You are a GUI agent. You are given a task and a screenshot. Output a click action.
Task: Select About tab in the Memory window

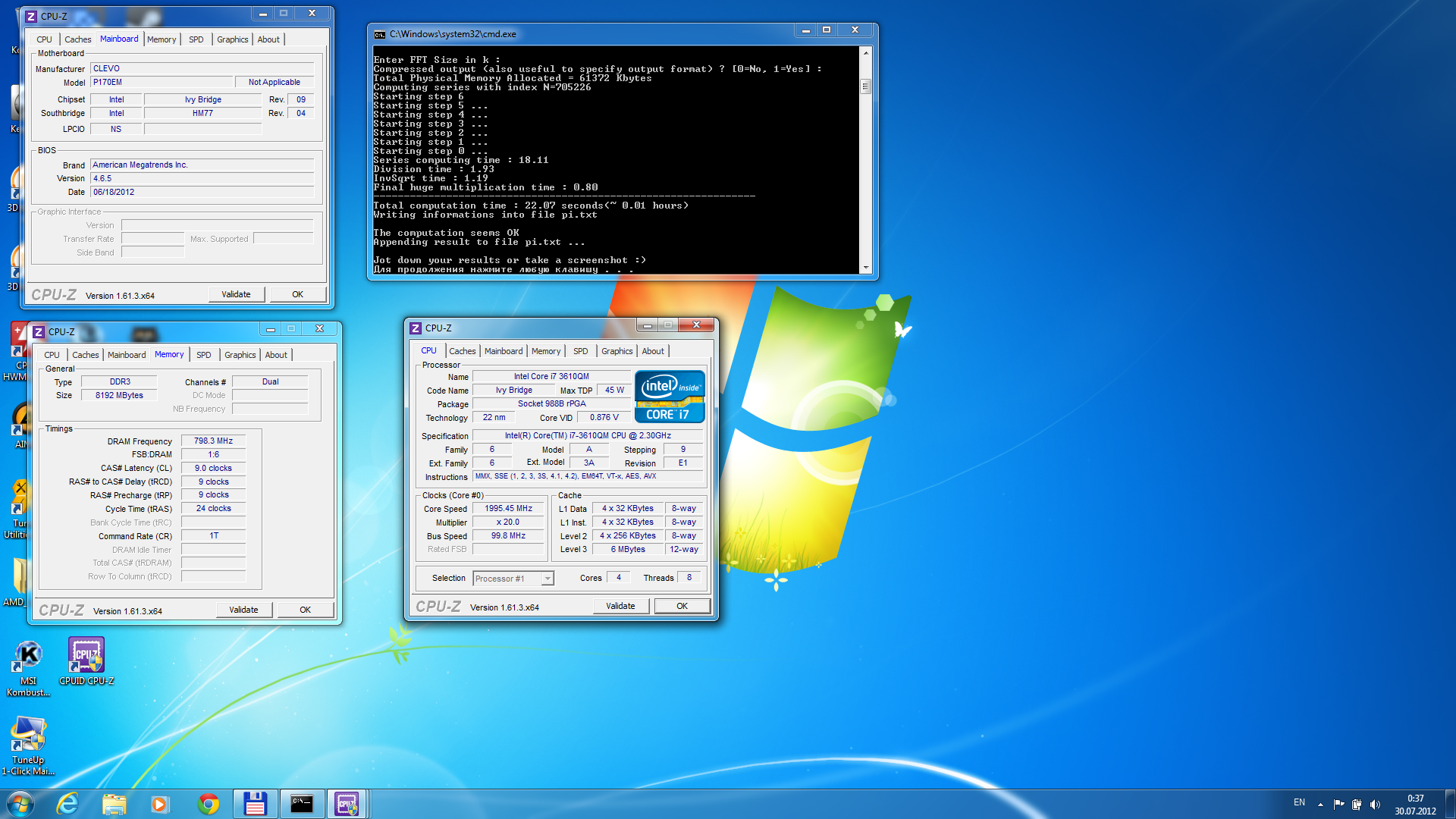[275, 355]
